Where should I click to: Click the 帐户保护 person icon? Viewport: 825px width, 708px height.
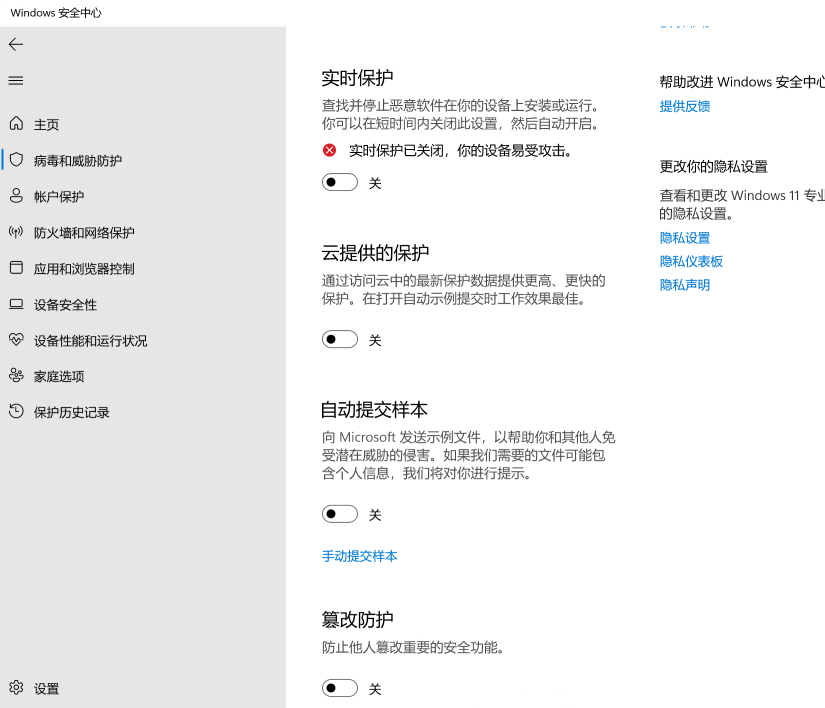click(16, 196)
